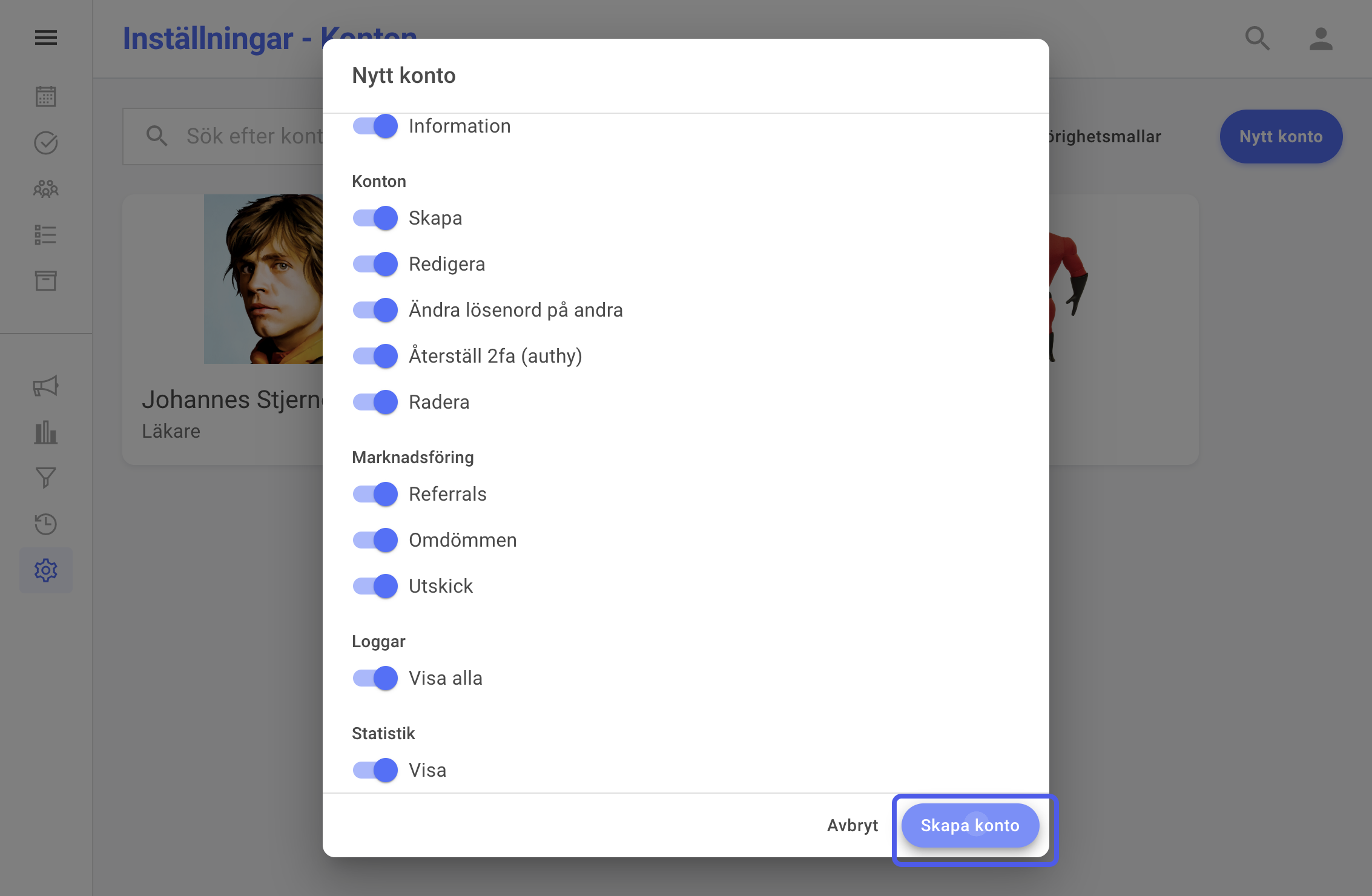This screenshot has height=896, width=1372.
Task: Click the Sök efter konto search field
Action: [224, 137]
